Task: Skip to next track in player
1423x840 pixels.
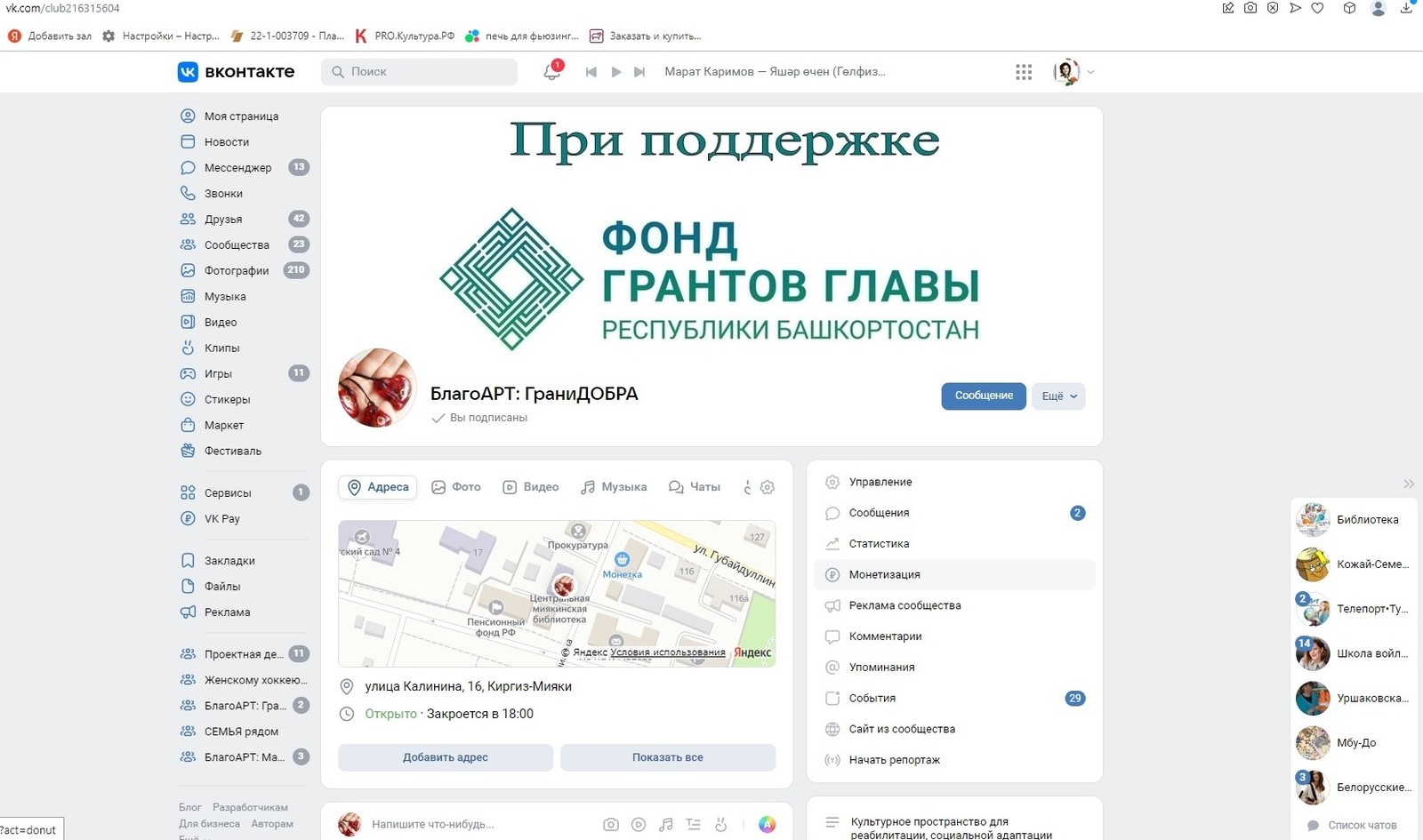Action: [639, 72]
